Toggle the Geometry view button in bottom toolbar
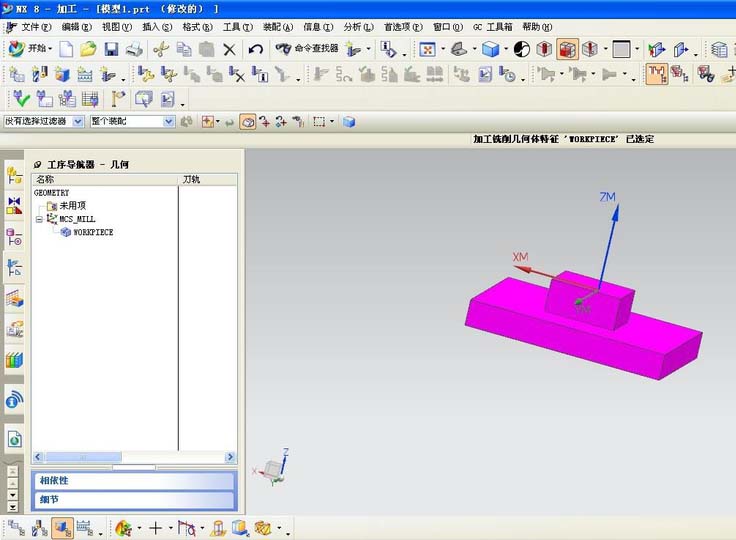 click(62, 528)
